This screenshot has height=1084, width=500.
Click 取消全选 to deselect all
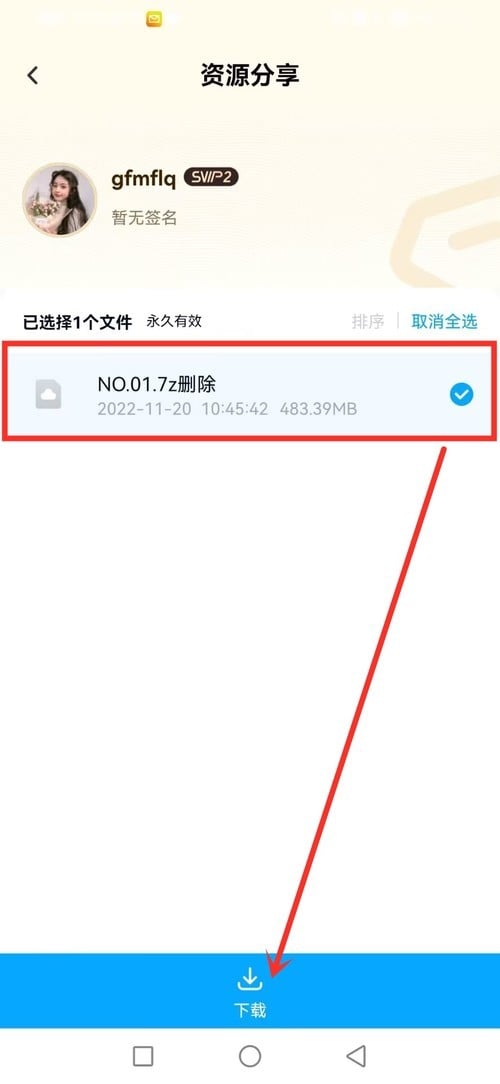coord(444,321)
